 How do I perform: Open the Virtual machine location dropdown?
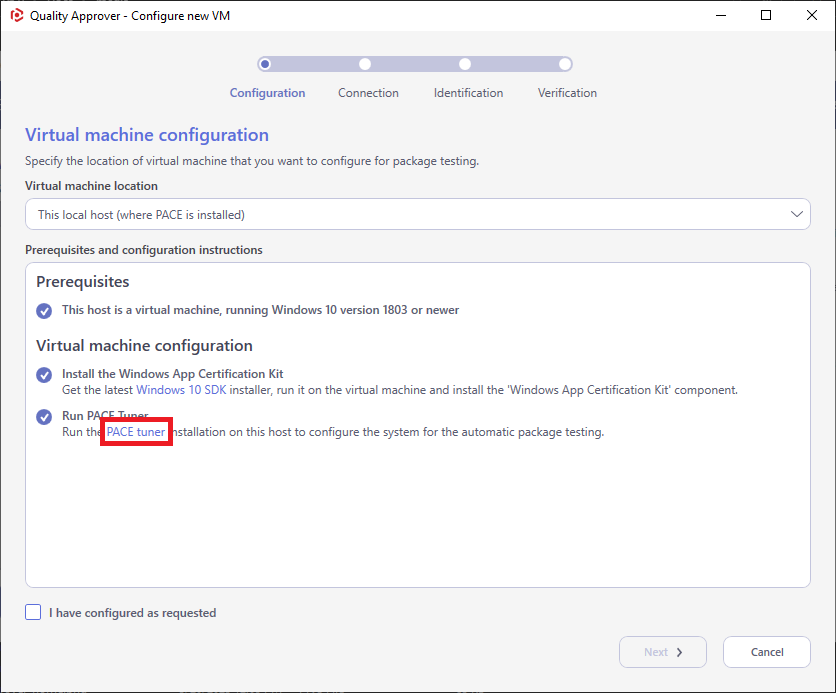click(417, 214)
